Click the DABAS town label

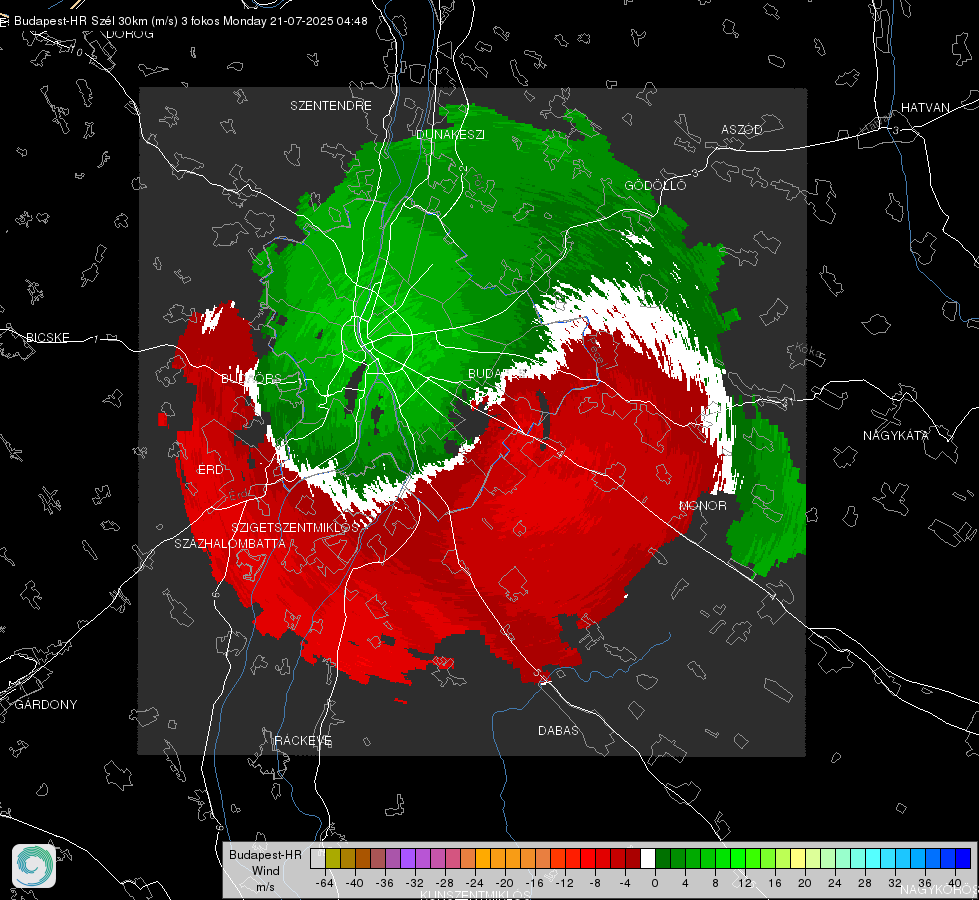coord(558,730)
